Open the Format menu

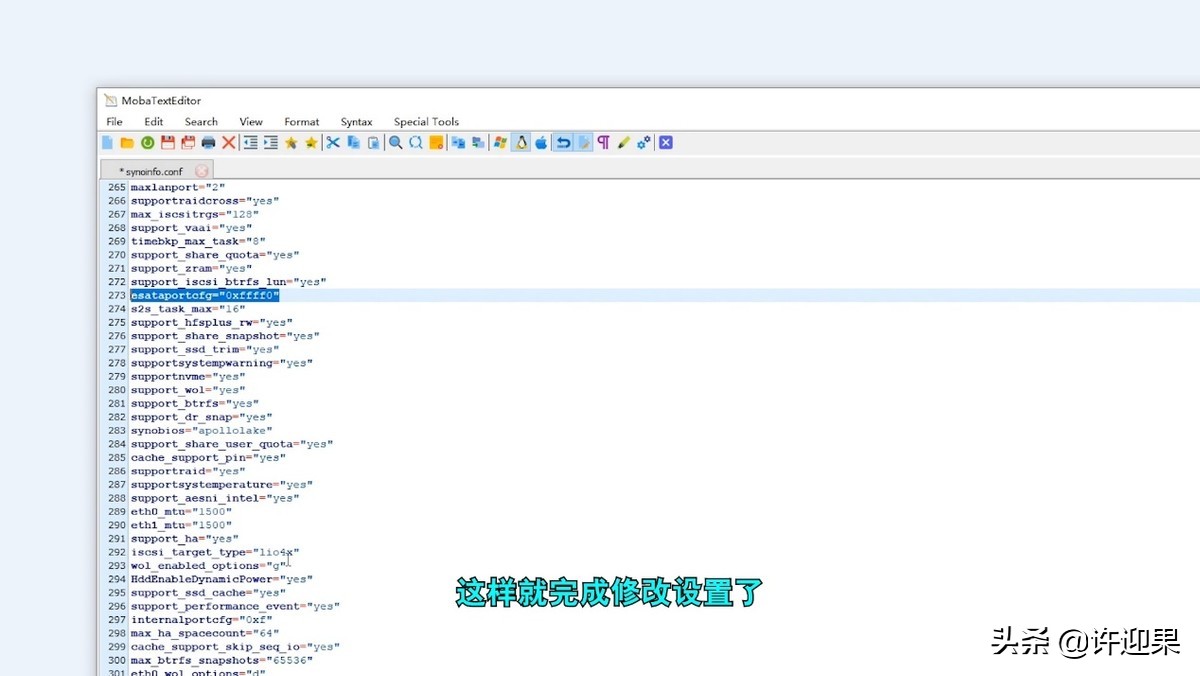pyautogui.click(x=301, y=122)
